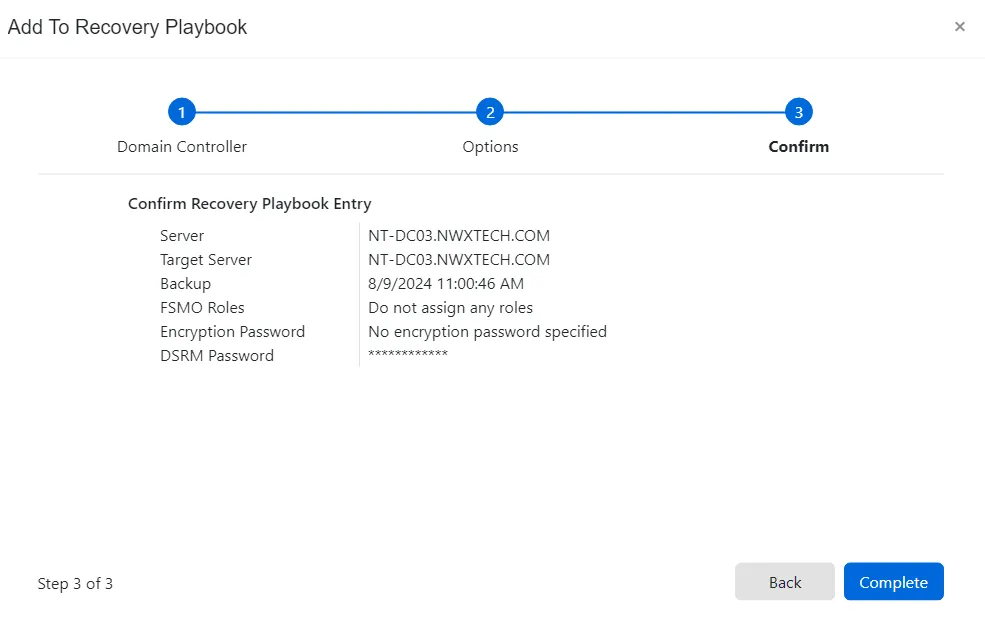Click 'Do not assign any roles' text
985x628 pixels.
tap(450, 308)
